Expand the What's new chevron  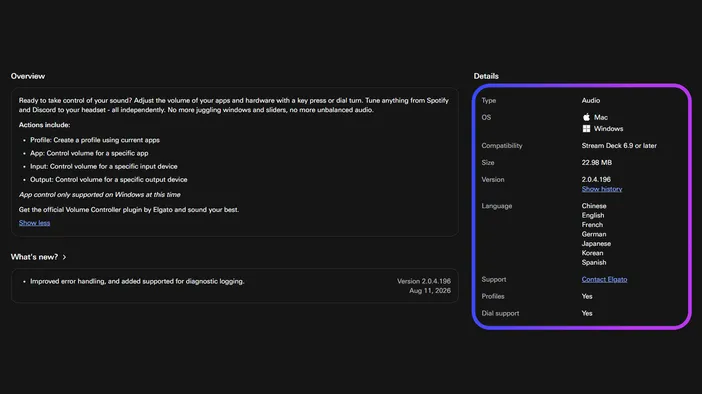click(64, 257)
